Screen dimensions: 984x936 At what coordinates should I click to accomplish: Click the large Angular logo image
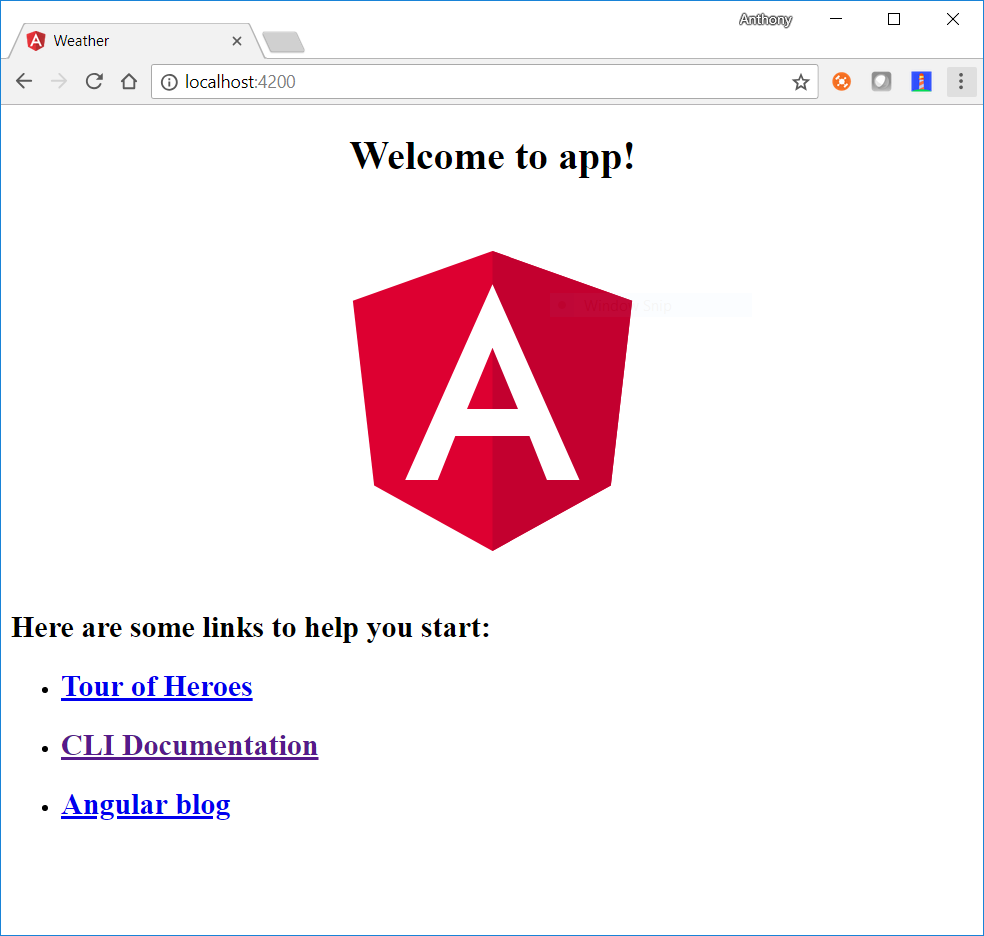pos(493,401)
